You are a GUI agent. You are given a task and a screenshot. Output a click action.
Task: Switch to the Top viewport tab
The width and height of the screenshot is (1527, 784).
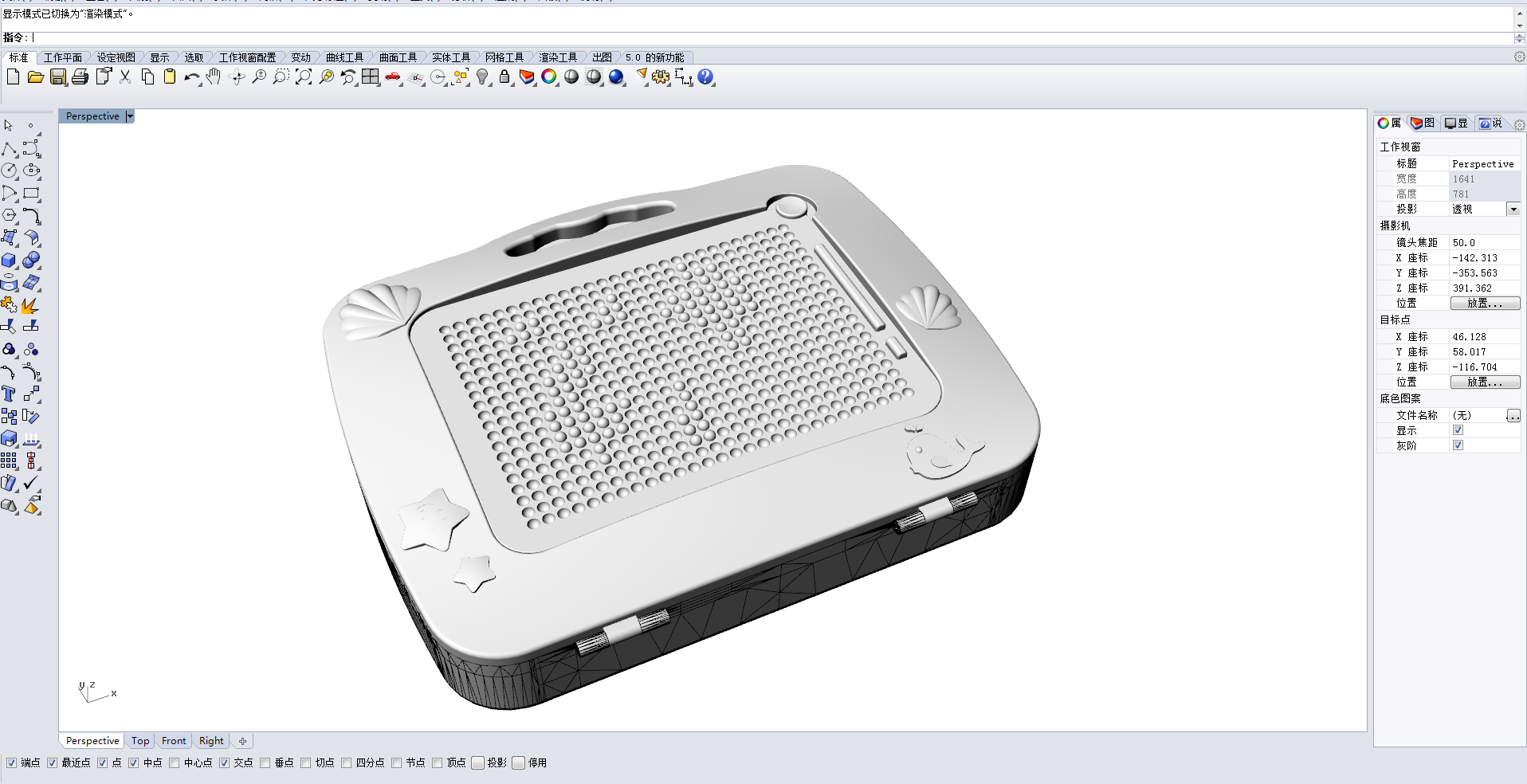point(140,741)
